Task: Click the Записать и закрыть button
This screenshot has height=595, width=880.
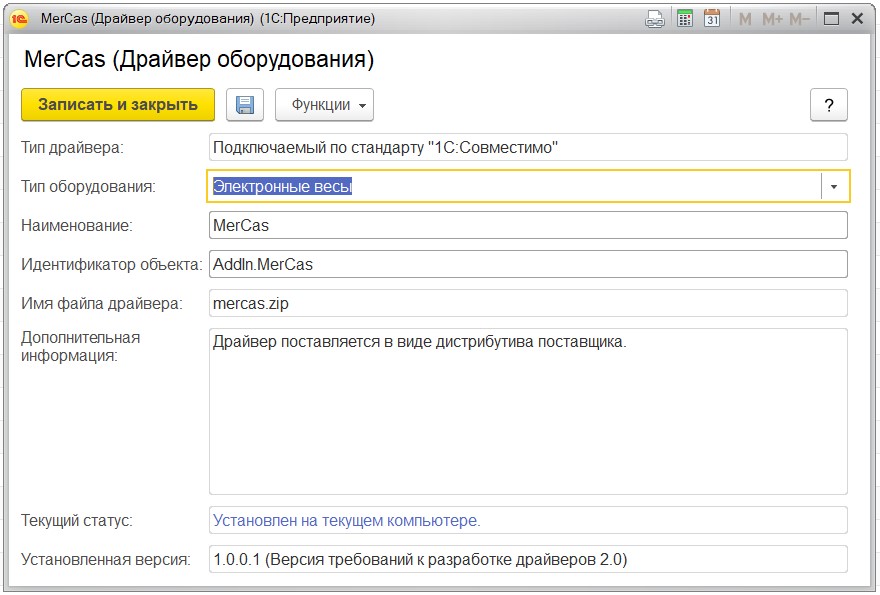Action: (118, 105)
